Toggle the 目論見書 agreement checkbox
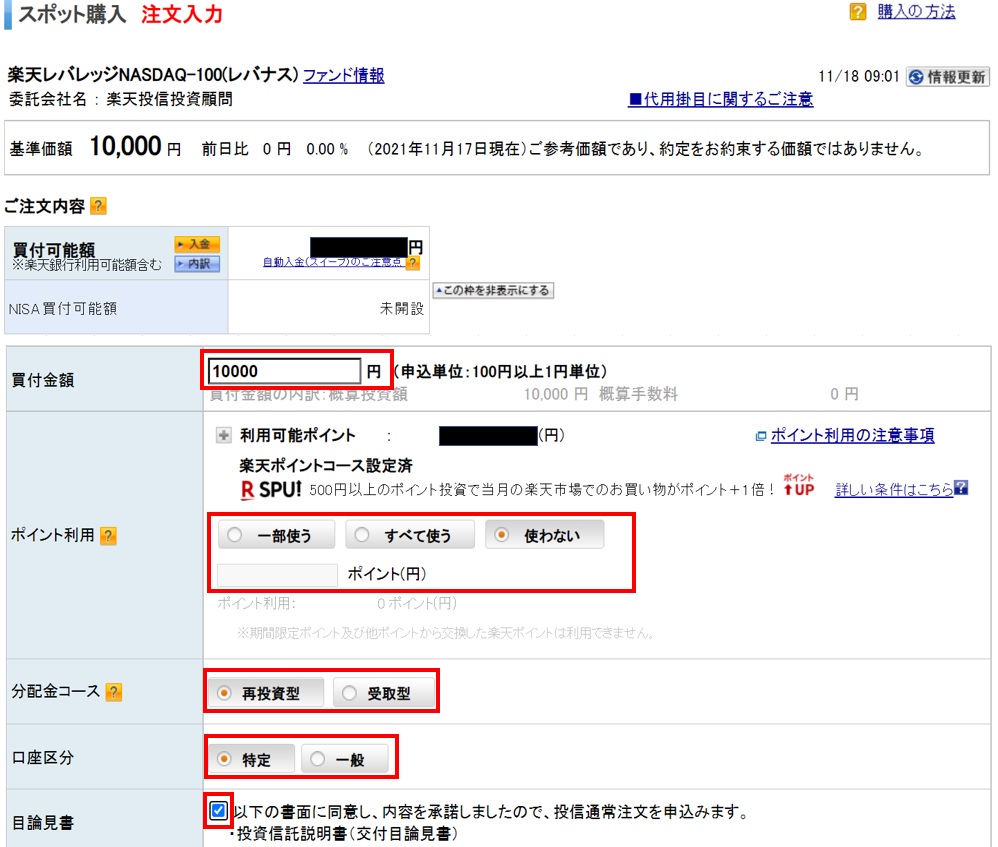This screenshot has height=847, width=998. pos(218,811)
